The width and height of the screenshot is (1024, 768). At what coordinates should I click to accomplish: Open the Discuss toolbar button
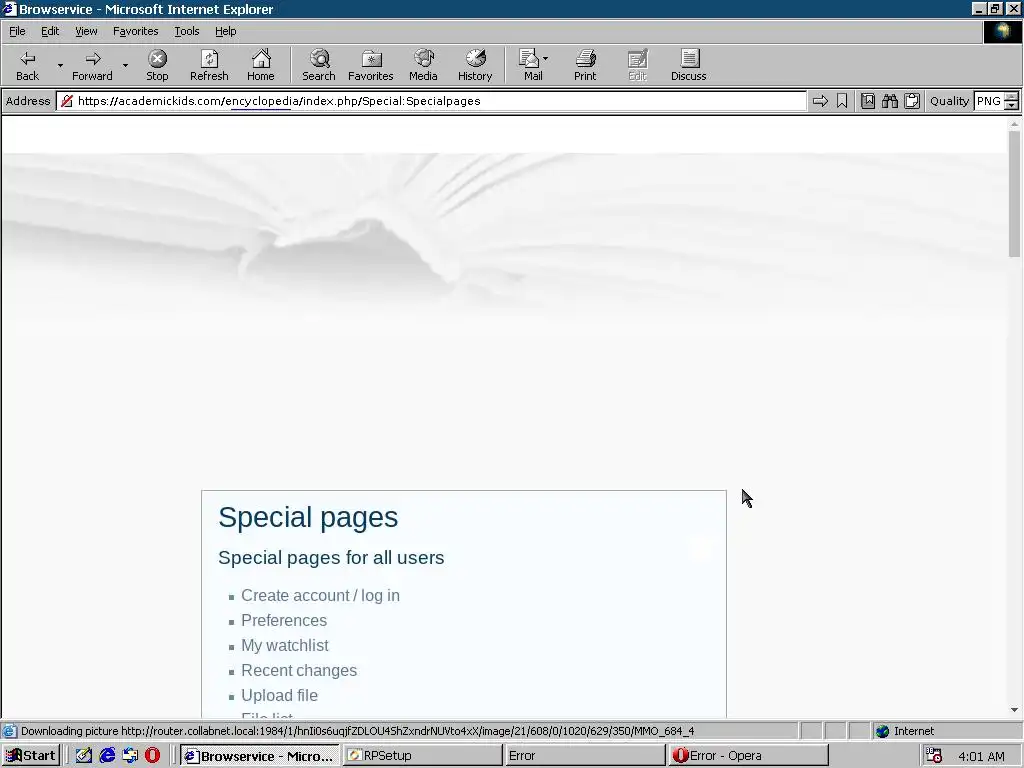tap(688, 65)
